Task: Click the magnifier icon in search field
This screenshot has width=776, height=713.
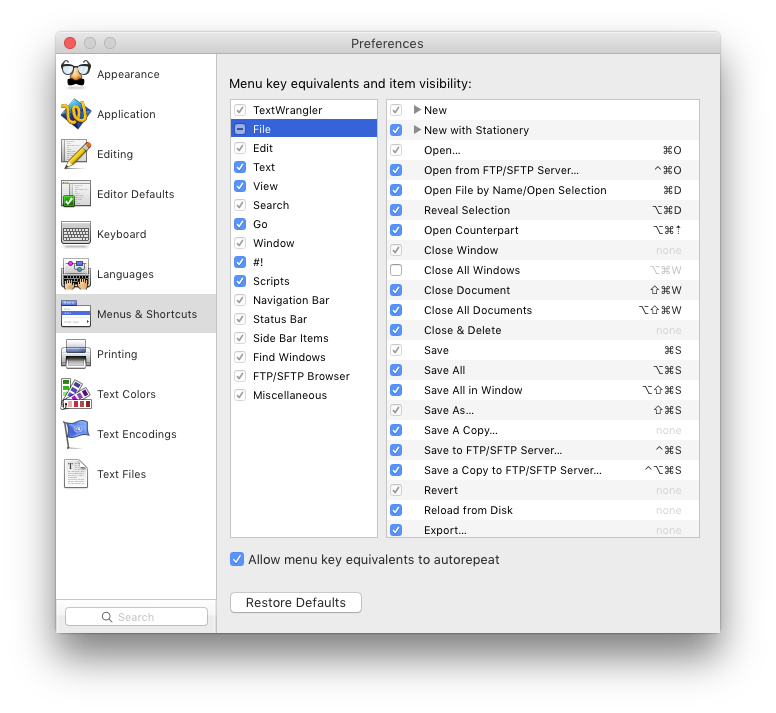Action: pos(107,617)
